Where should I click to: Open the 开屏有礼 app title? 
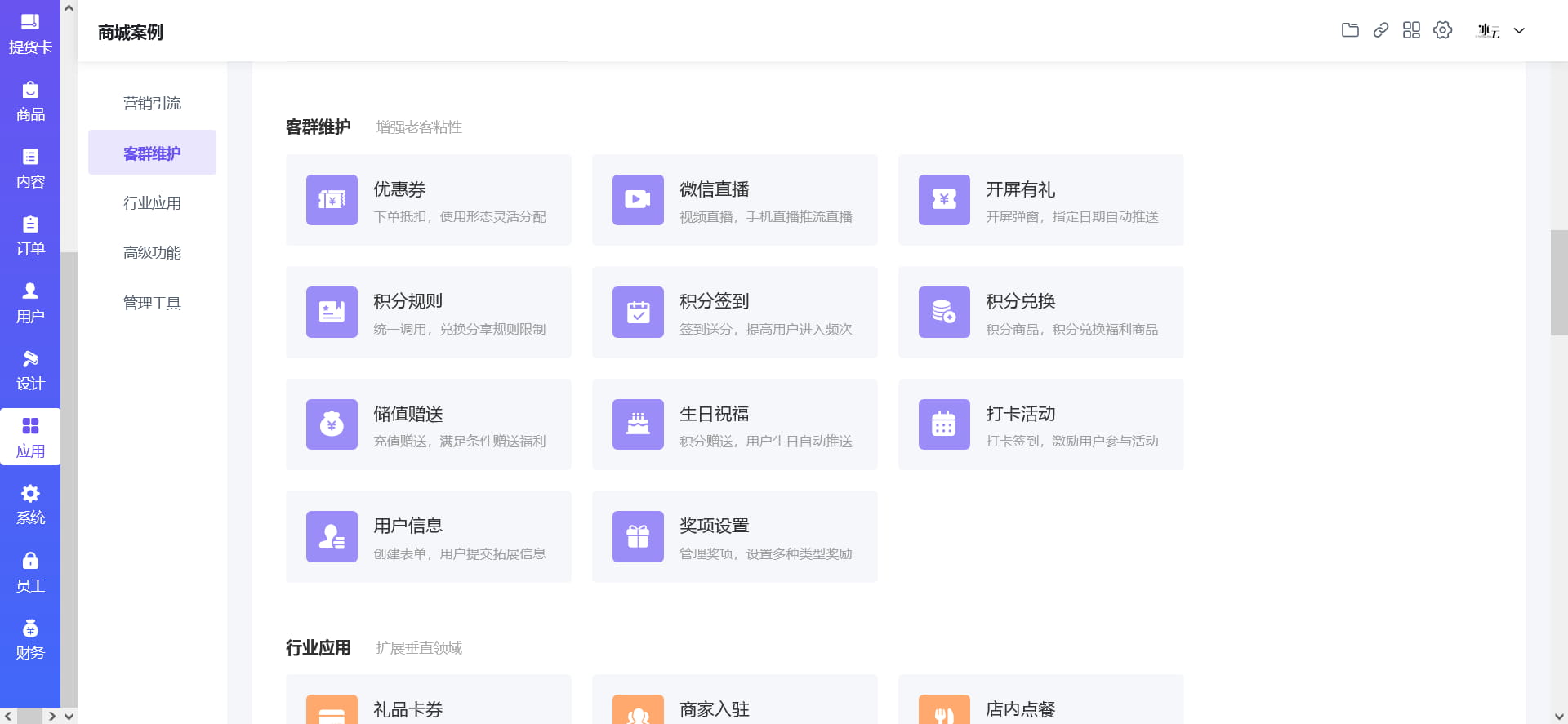[x=1021, y=189]
